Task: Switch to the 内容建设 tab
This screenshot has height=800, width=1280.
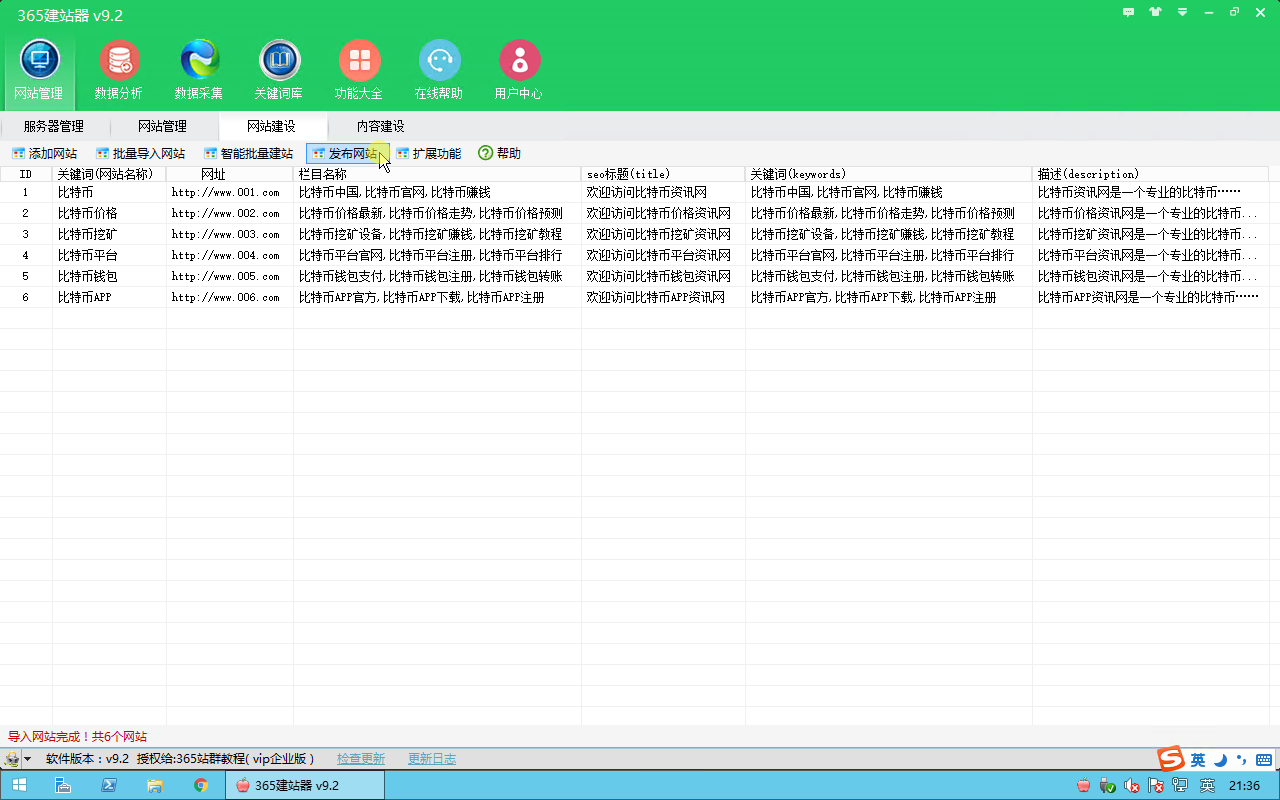Action: click(x=381, y=126)
